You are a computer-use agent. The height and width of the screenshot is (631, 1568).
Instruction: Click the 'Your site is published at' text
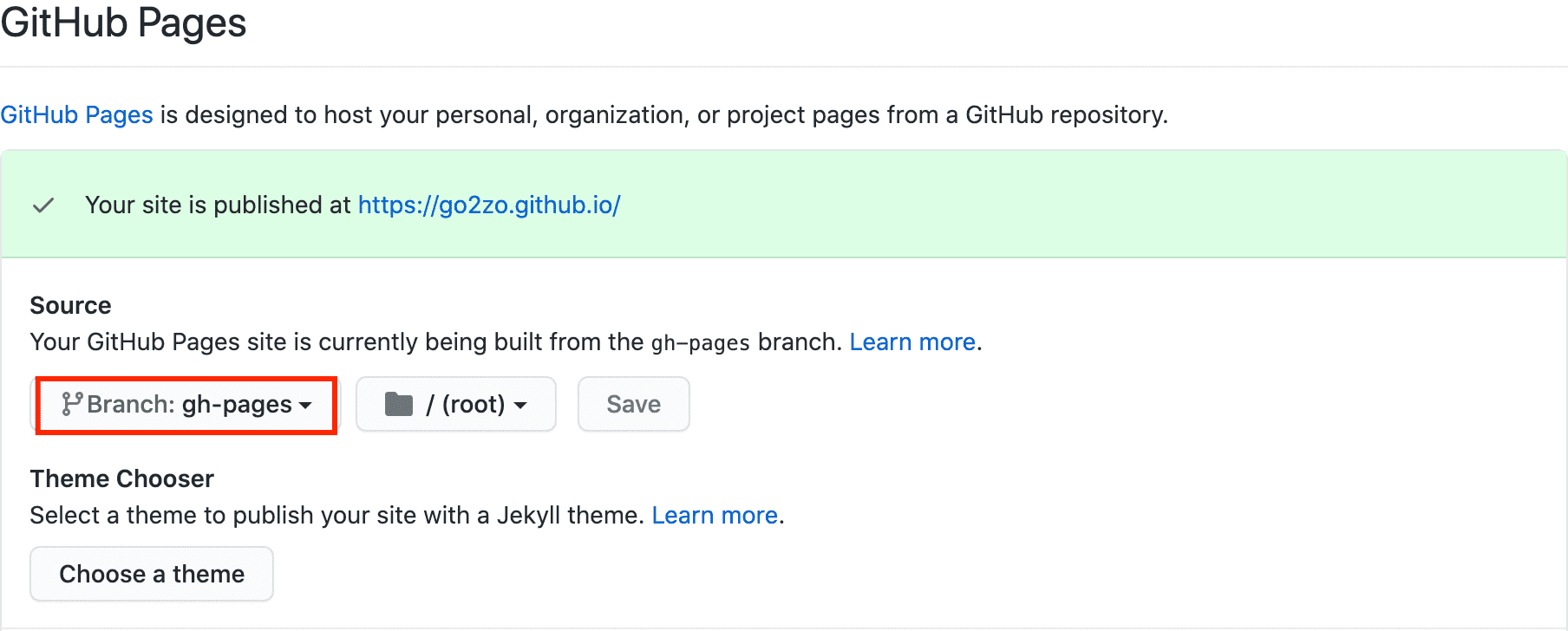pyautogui.click(x=218, y=205)
